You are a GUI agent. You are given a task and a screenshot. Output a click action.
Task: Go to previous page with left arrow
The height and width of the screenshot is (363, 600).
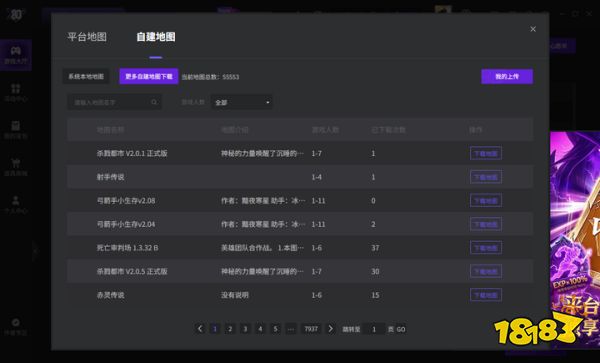(200, 329)
